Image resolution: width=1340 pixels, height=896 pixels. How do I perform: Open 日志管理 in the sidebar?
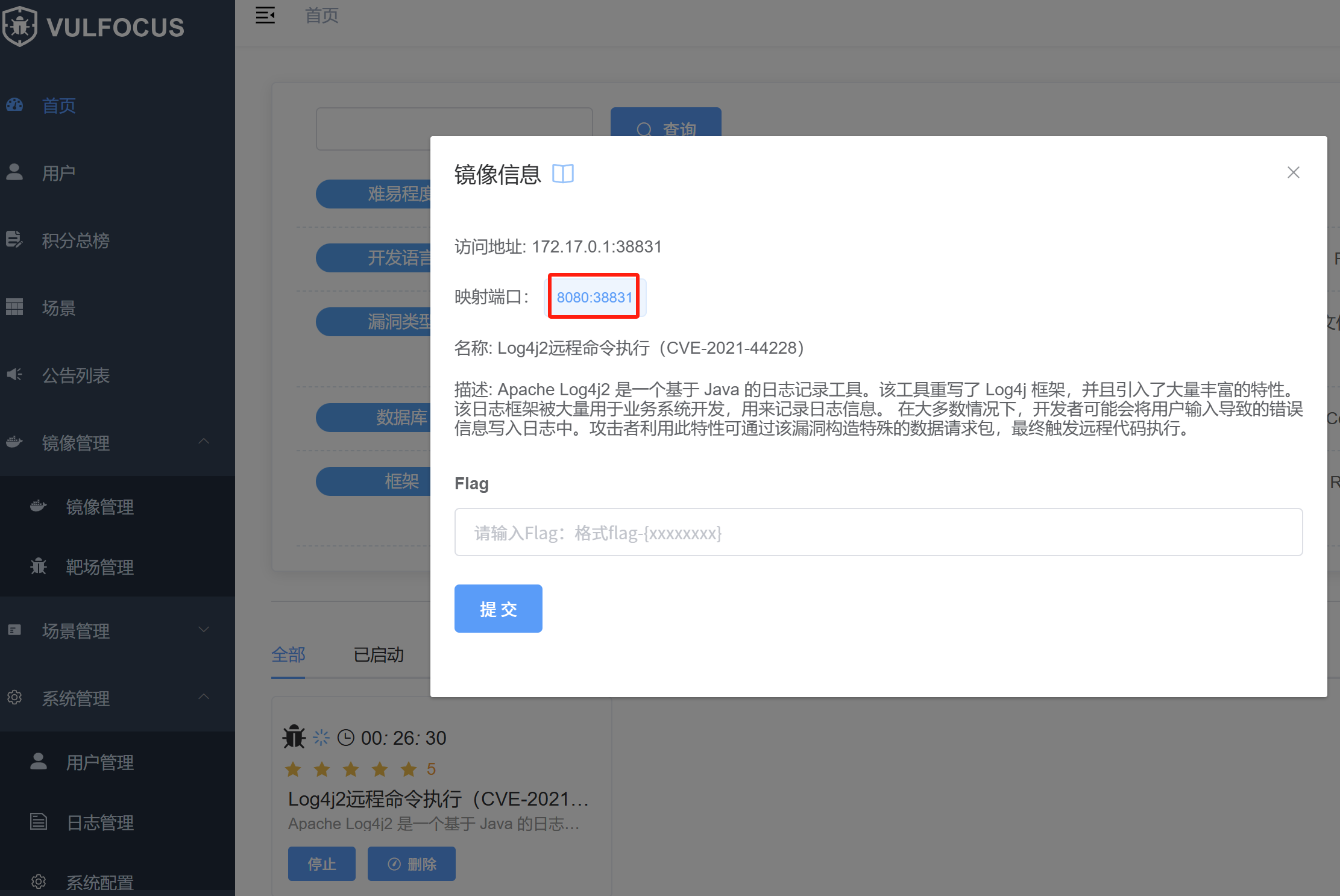[100, 822]
